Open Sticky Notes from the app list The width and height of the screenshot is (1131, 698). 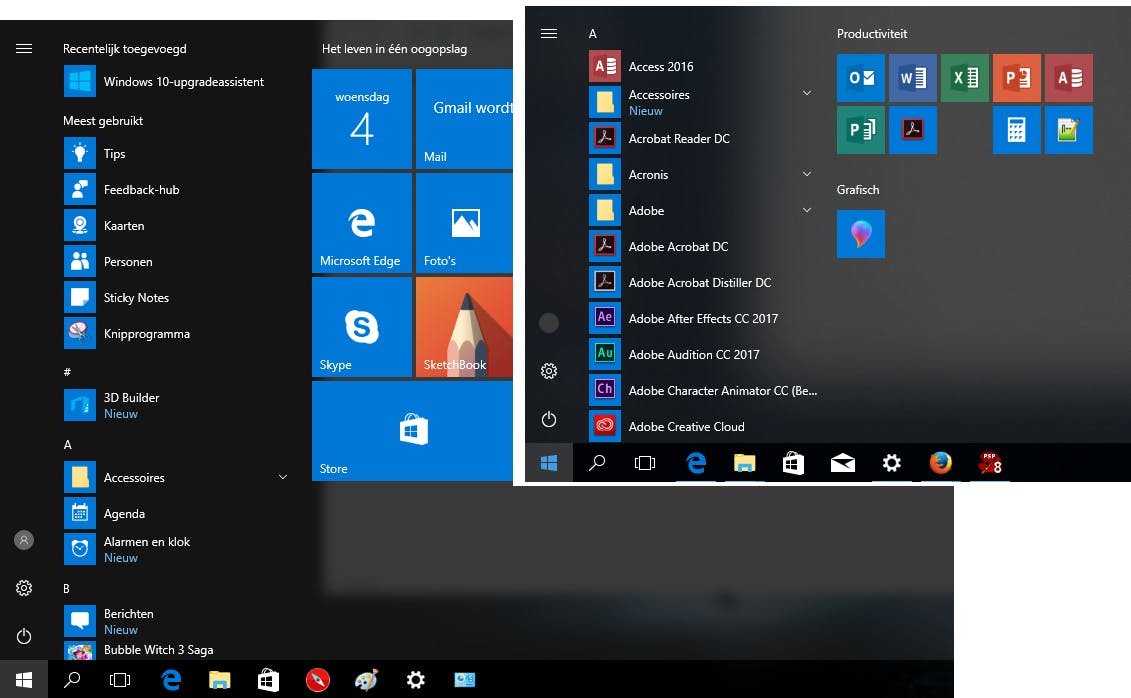136,298
